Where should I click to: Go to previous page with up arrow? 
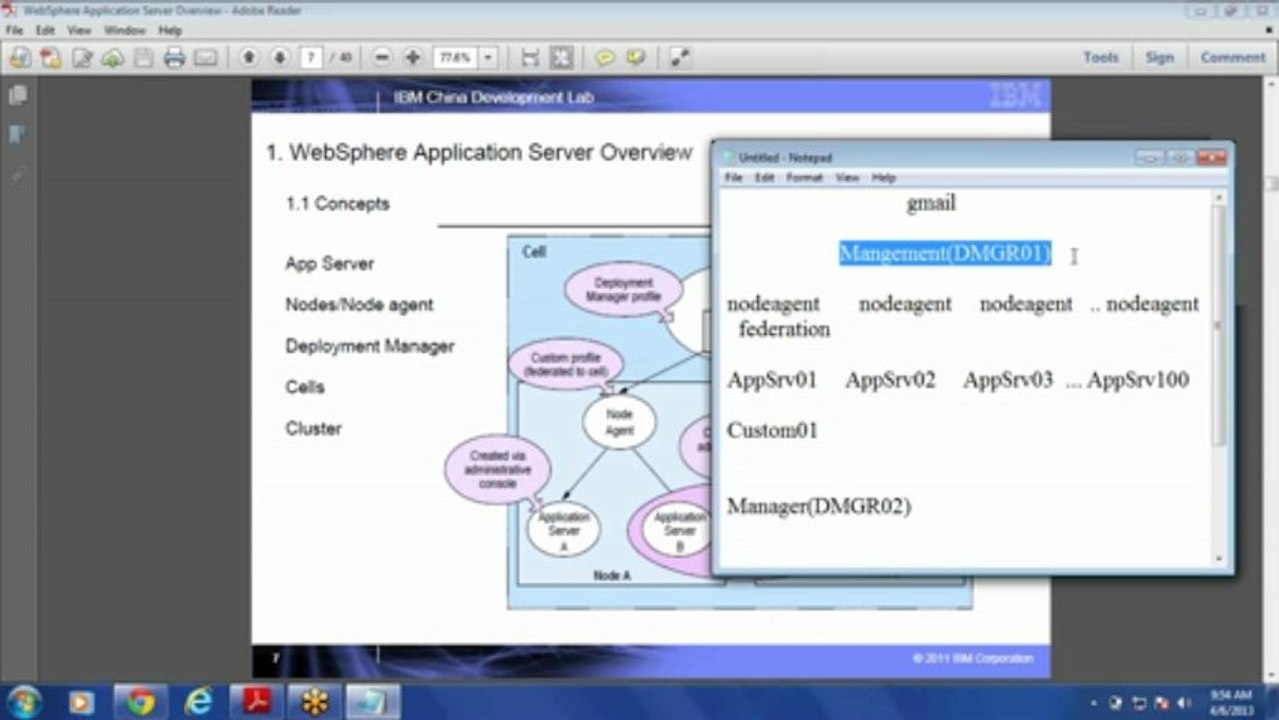tap(249, 58)
